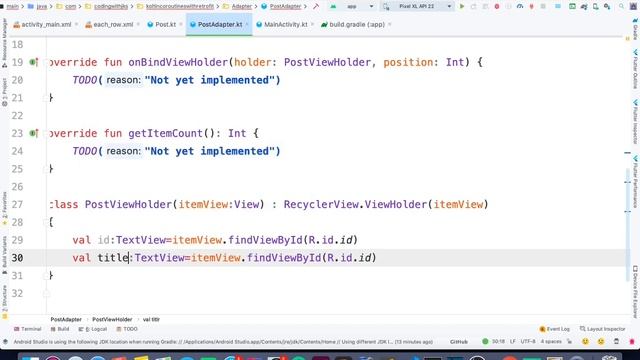The width and height of the screenshot is (640, 360).
Task: Open the Flutter Outline side panel
Action: coord(636,69)
